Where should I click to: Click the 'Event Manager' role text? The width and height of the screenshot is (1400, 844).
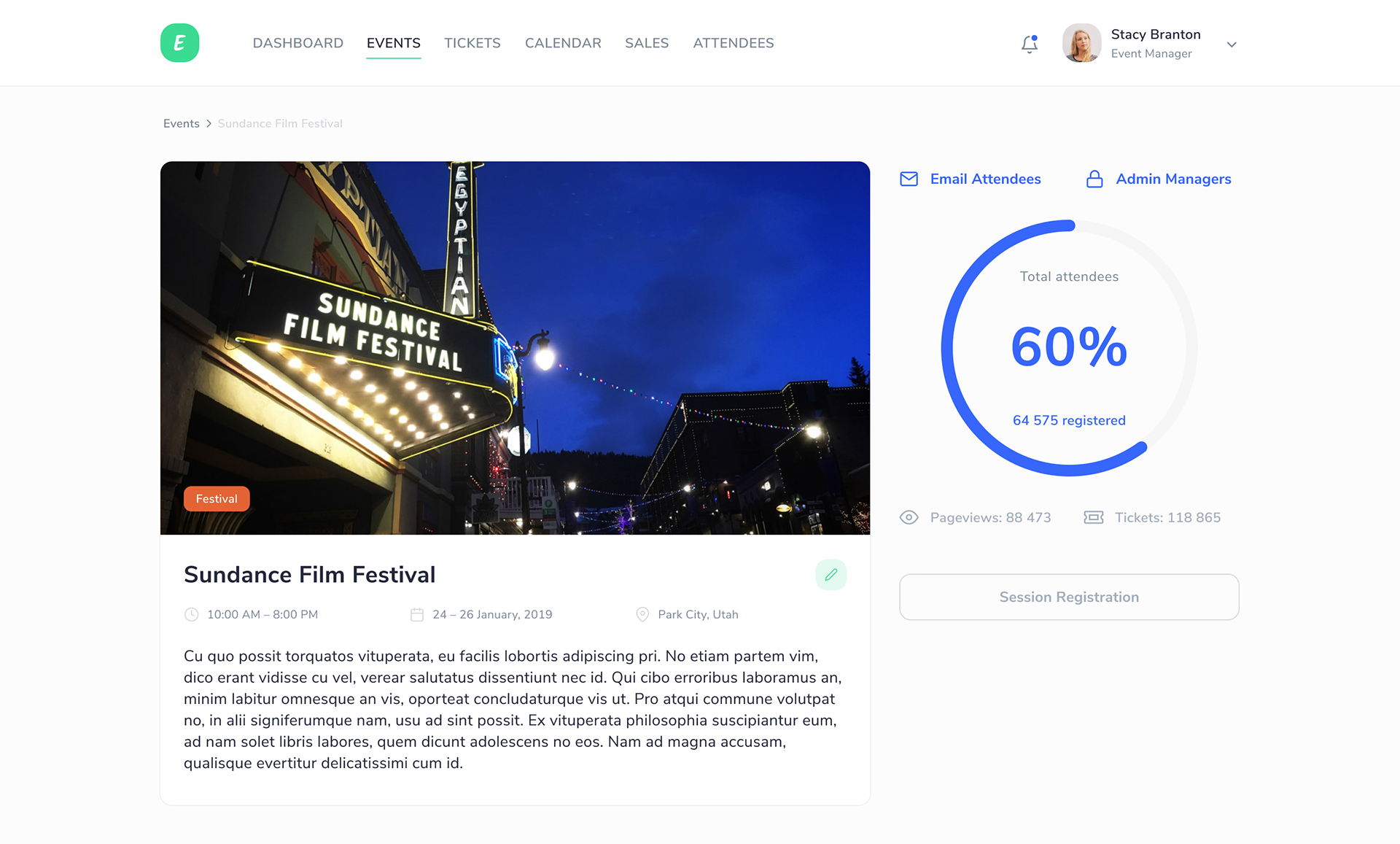click(x=1151, y=53)
